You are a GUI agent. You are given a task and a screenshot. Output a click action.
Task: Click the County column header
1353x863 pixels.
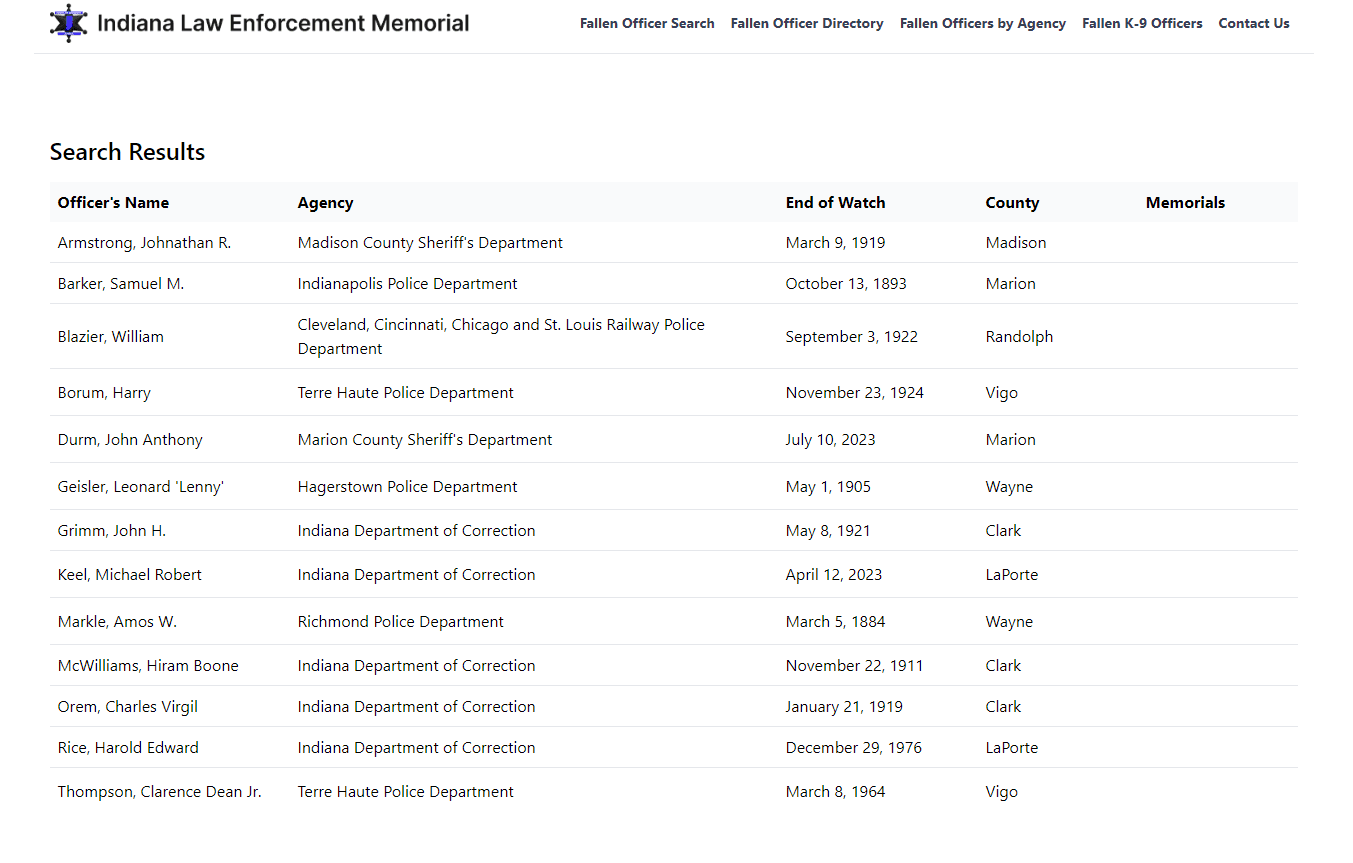tap(1012, 203)
